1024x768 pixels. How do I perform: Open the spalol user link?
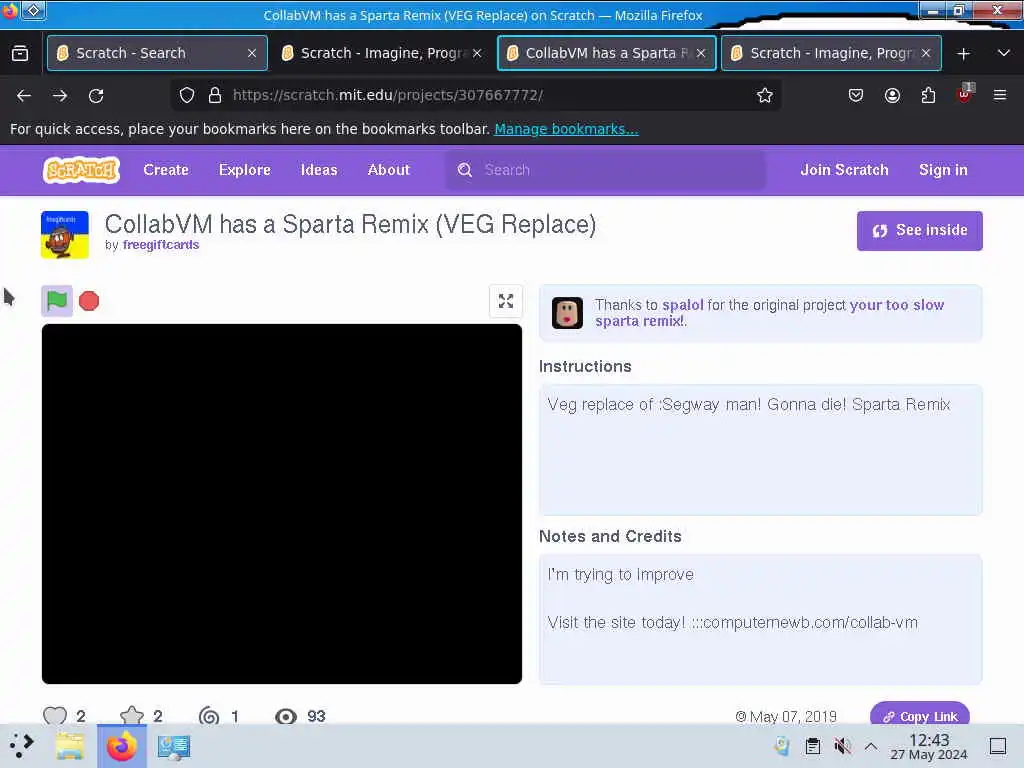point(682,305)
